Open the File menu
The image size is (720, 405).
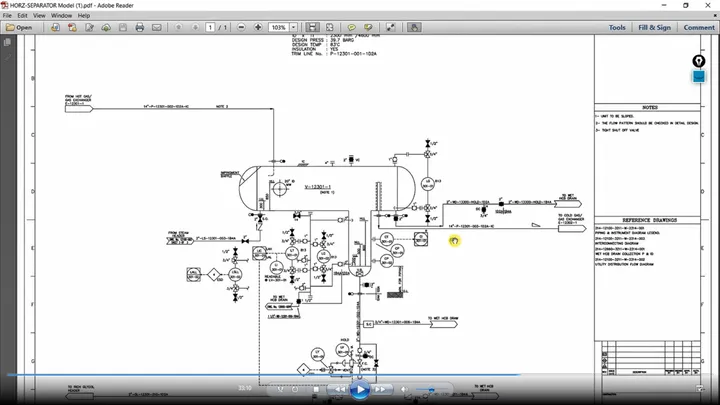point(7,16)
